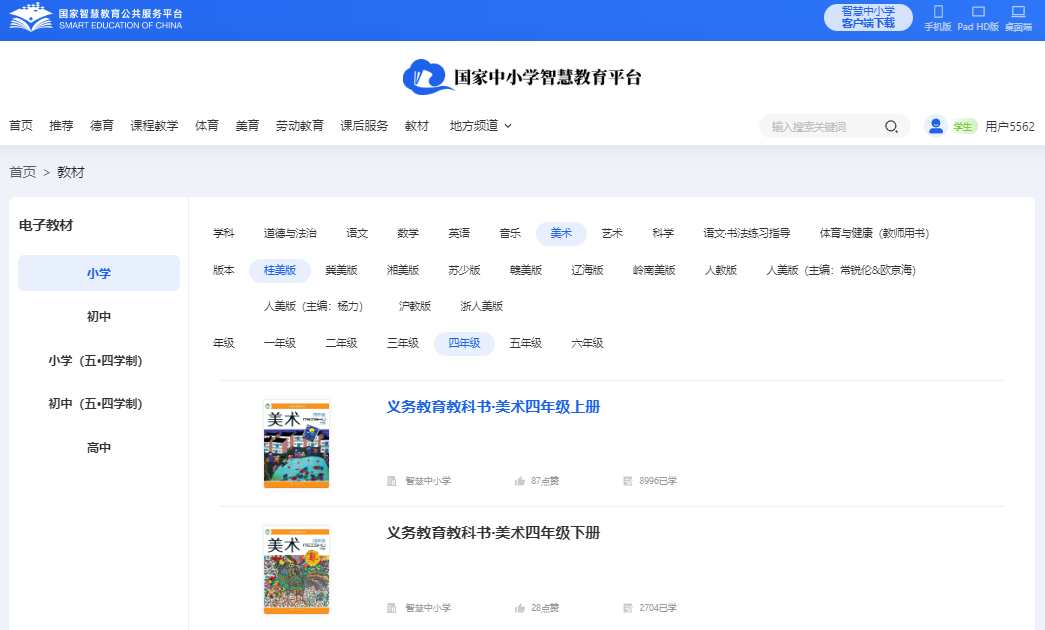
Task: Click the like icon showing 87点赞
Action: [x=520, y=481]
